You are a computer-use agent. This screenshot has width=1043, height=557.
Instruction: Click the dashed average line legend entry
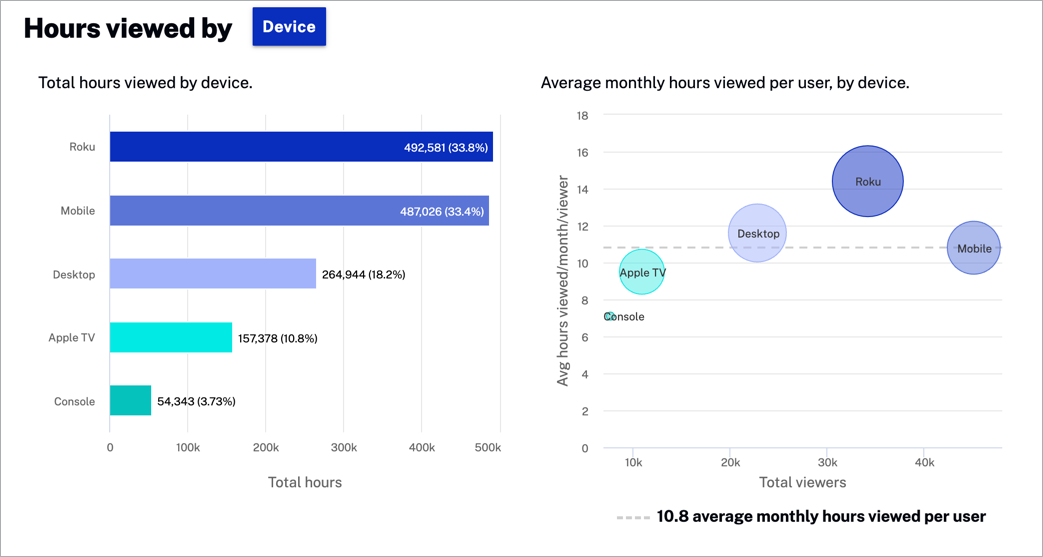click(x=801, y=517)
